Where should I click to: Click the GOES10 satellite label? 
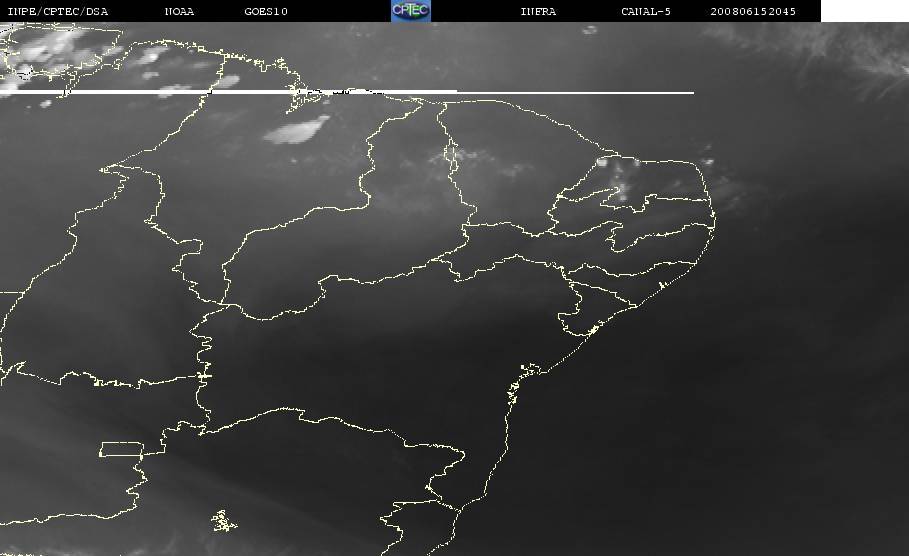click(266, 12)
